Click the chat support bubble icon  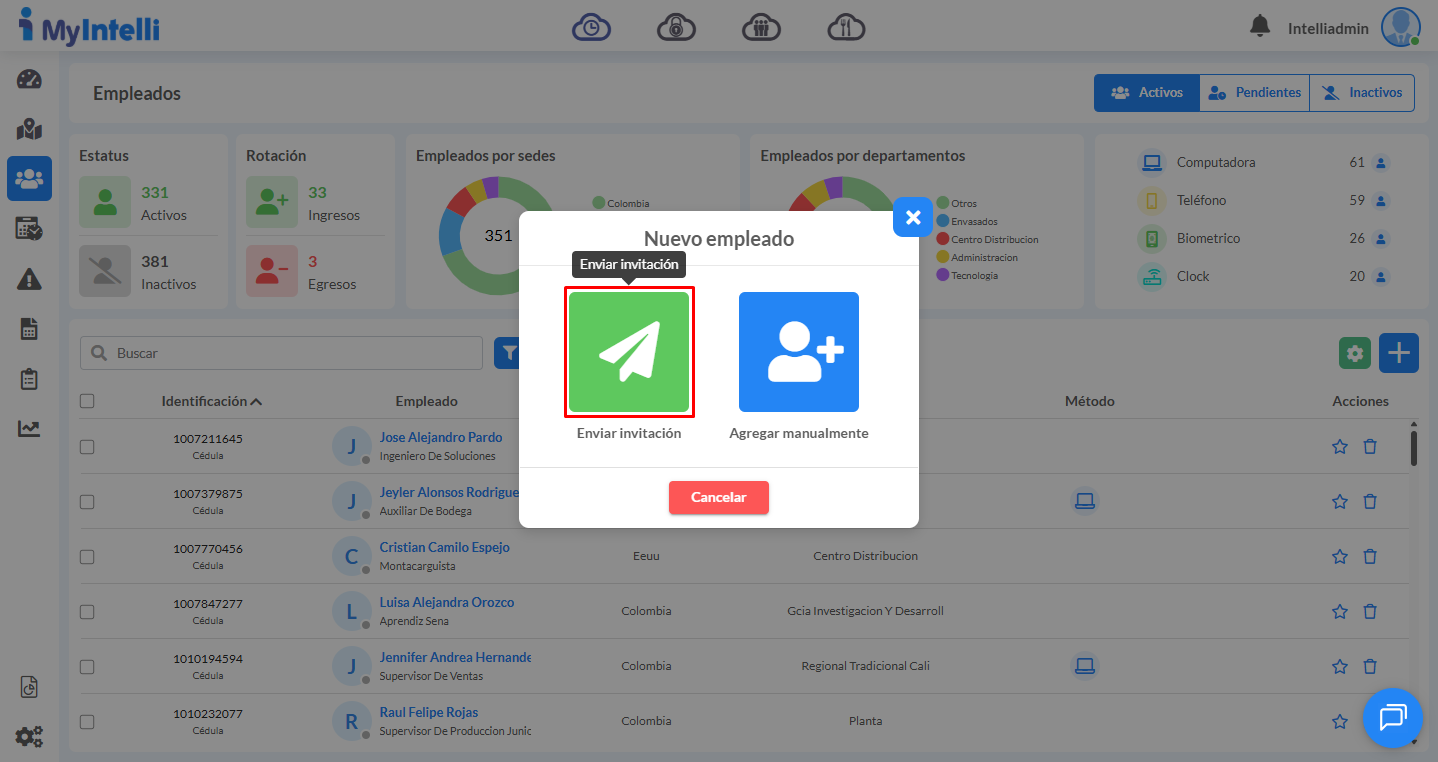(1392, 717)
